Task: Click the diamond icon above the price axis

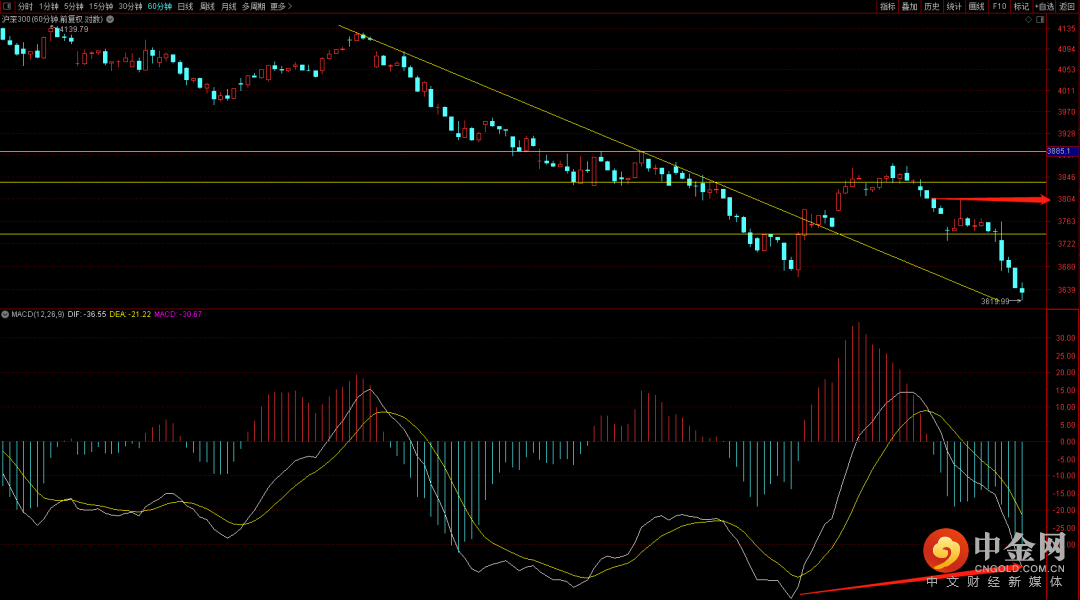Action: [1029, 18]
